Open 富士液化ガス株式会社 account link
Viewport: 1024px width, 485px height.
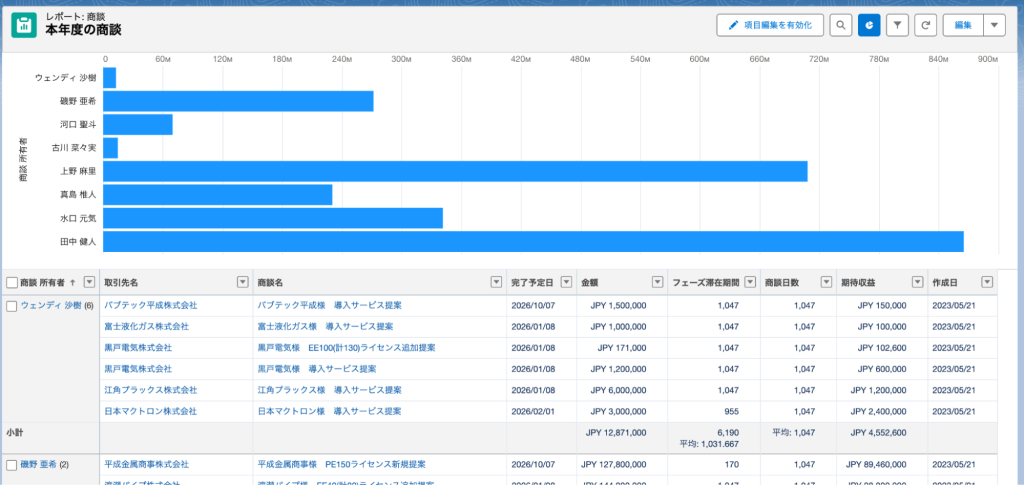click(x=146, y=327)
